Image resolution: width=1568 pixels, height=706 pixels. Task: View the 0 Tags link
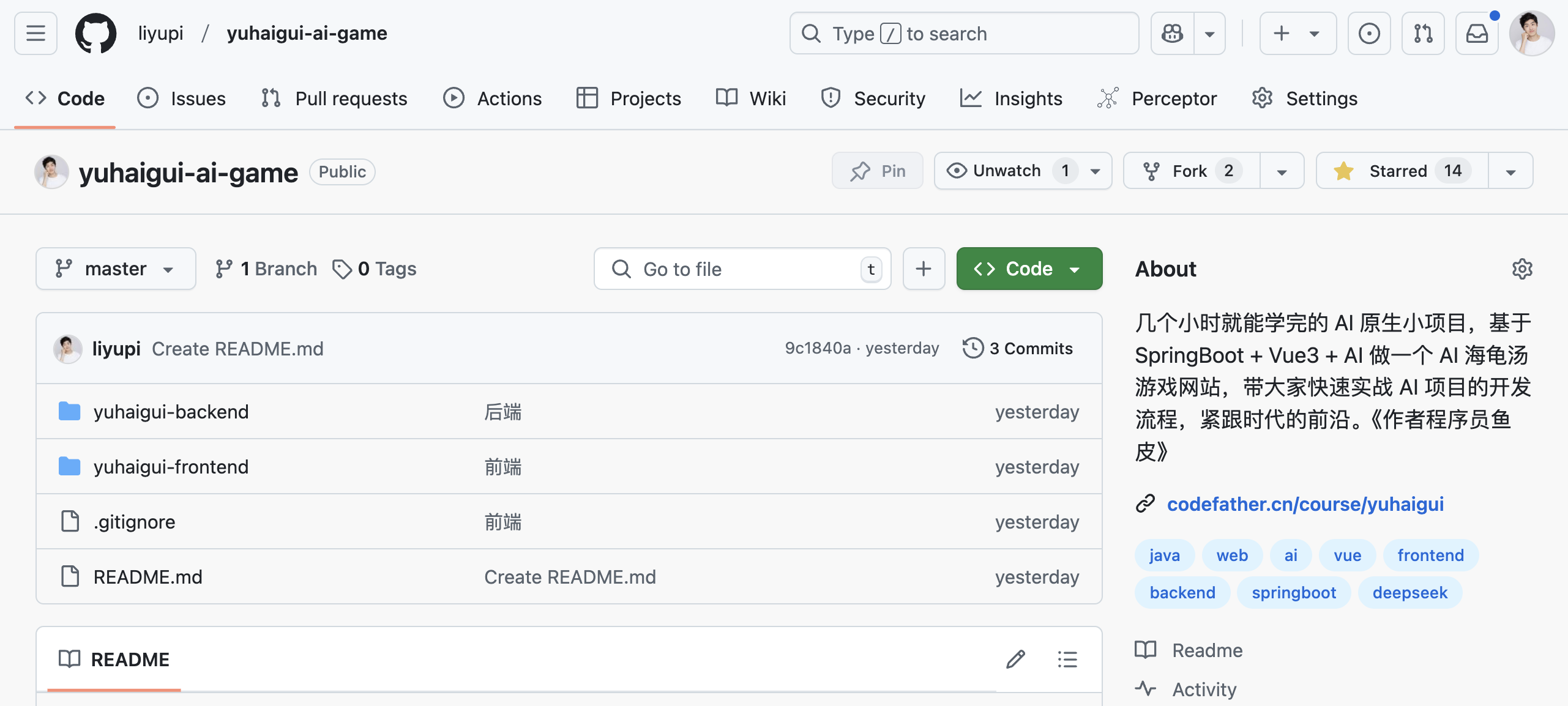click(374, 269)
